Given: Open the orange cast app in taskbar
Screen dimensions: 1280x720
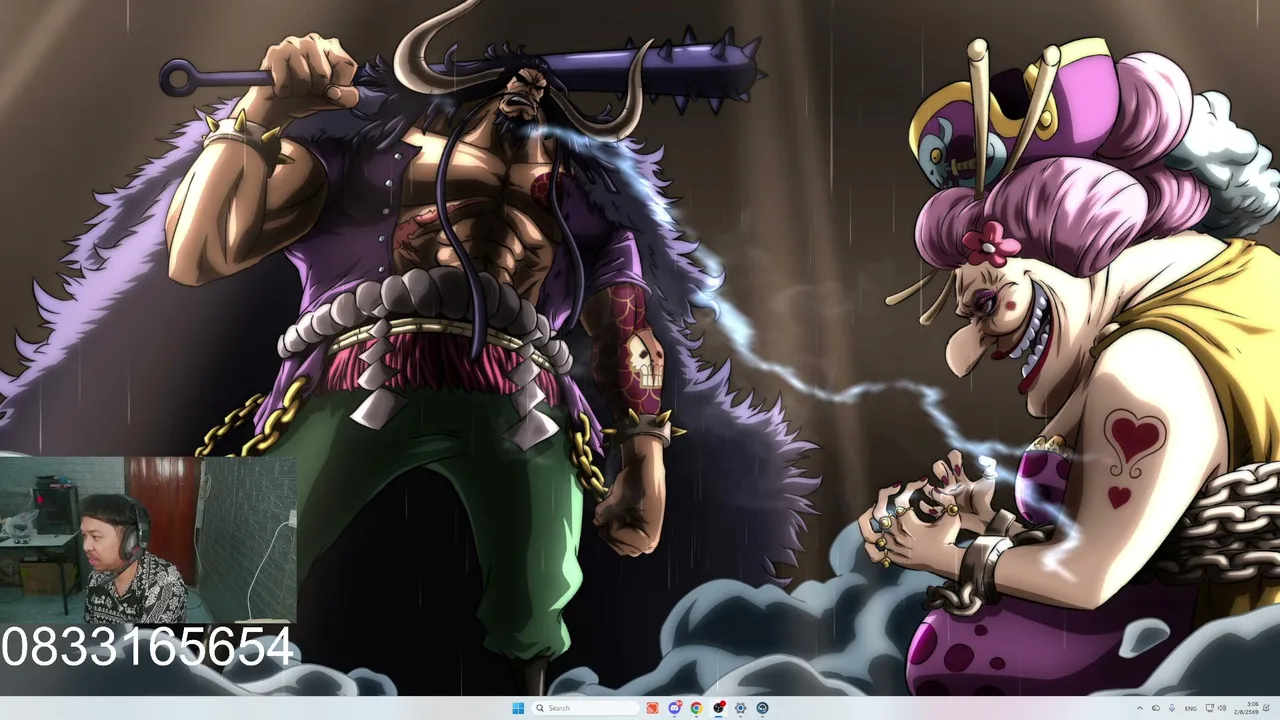Looking at the screenshot, I should (x=652, y=708).
